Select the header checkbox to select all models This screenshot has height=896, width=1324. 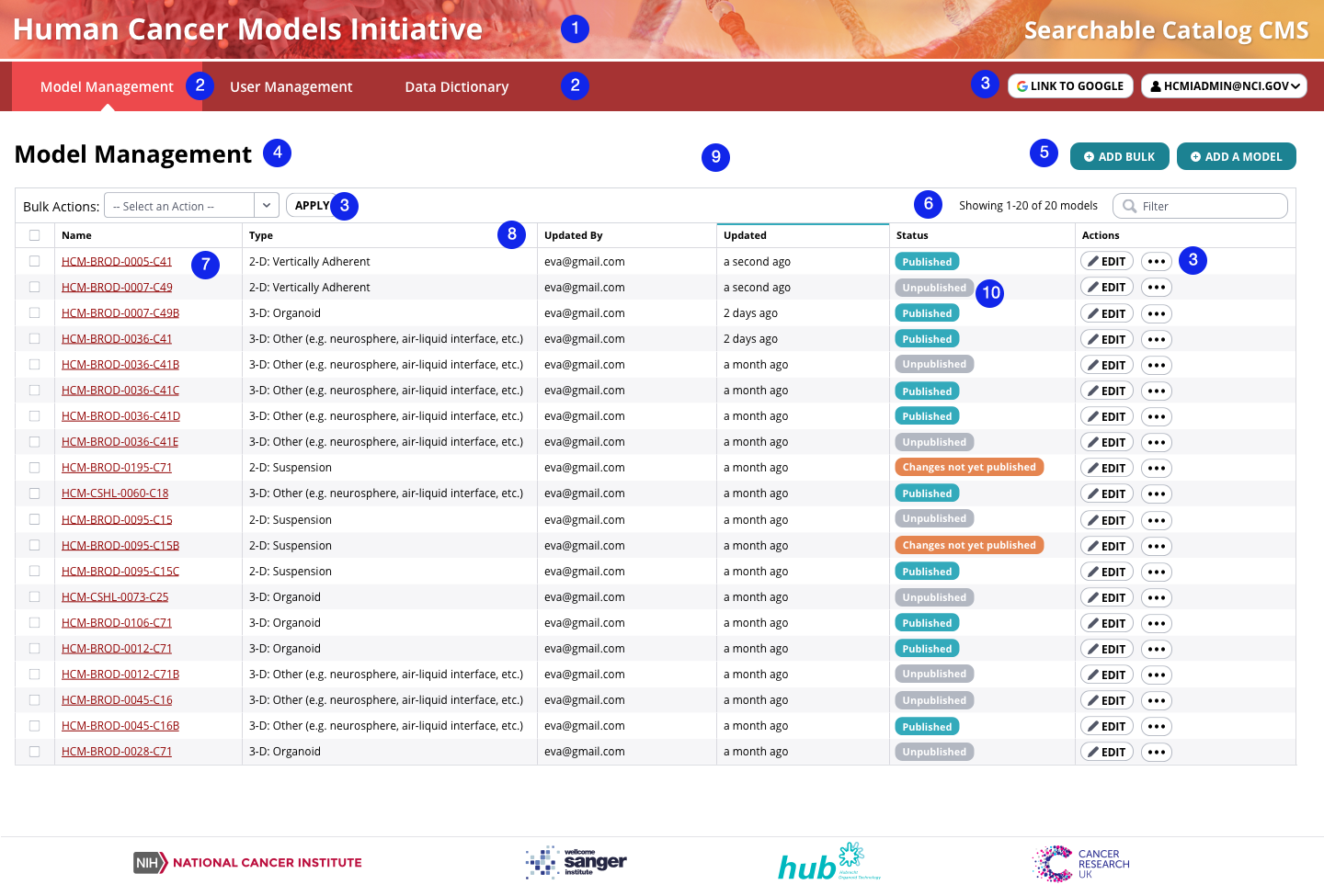[34, 234]
